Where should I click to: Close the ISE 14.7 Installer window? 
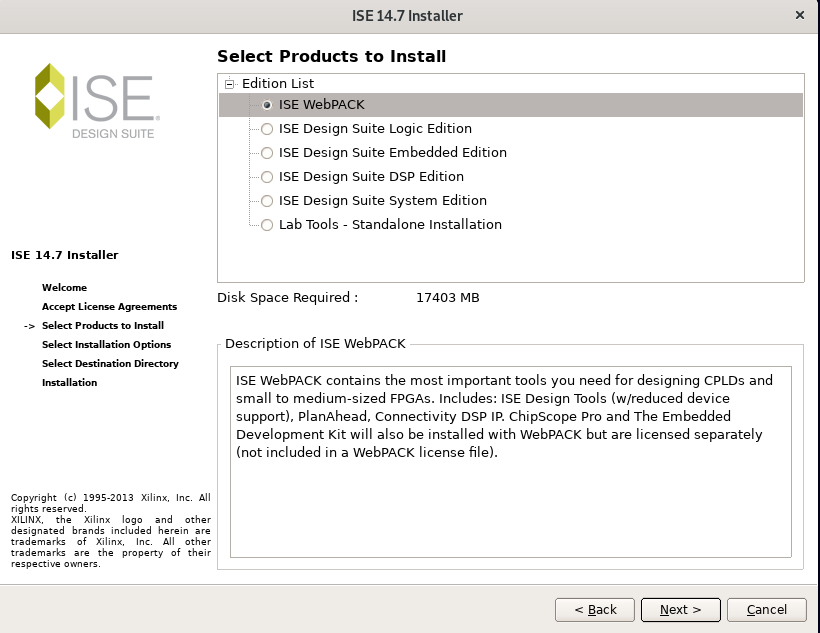coord(800,15)
